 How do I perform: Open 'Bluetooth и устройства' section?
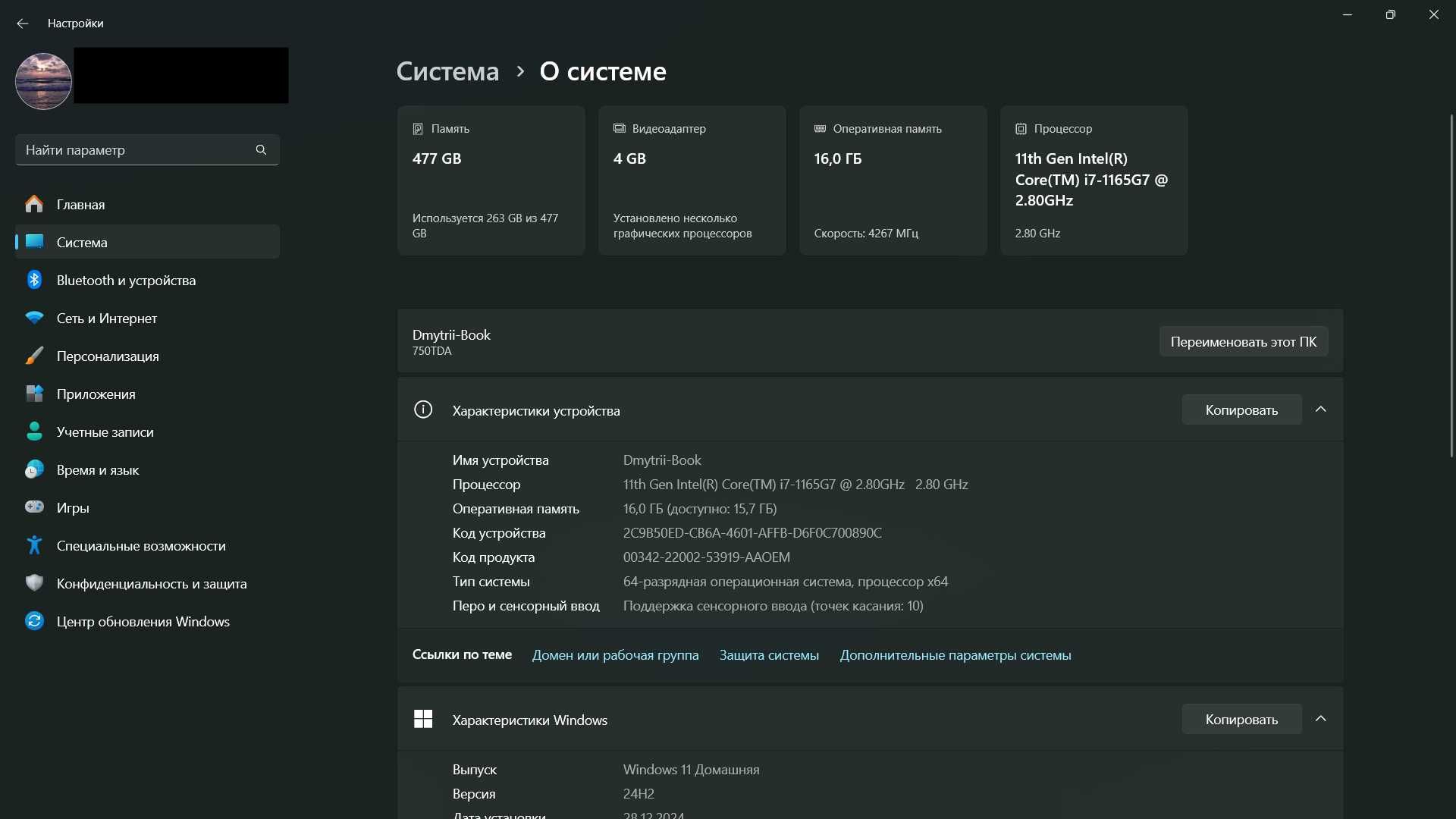pos(147,280)
